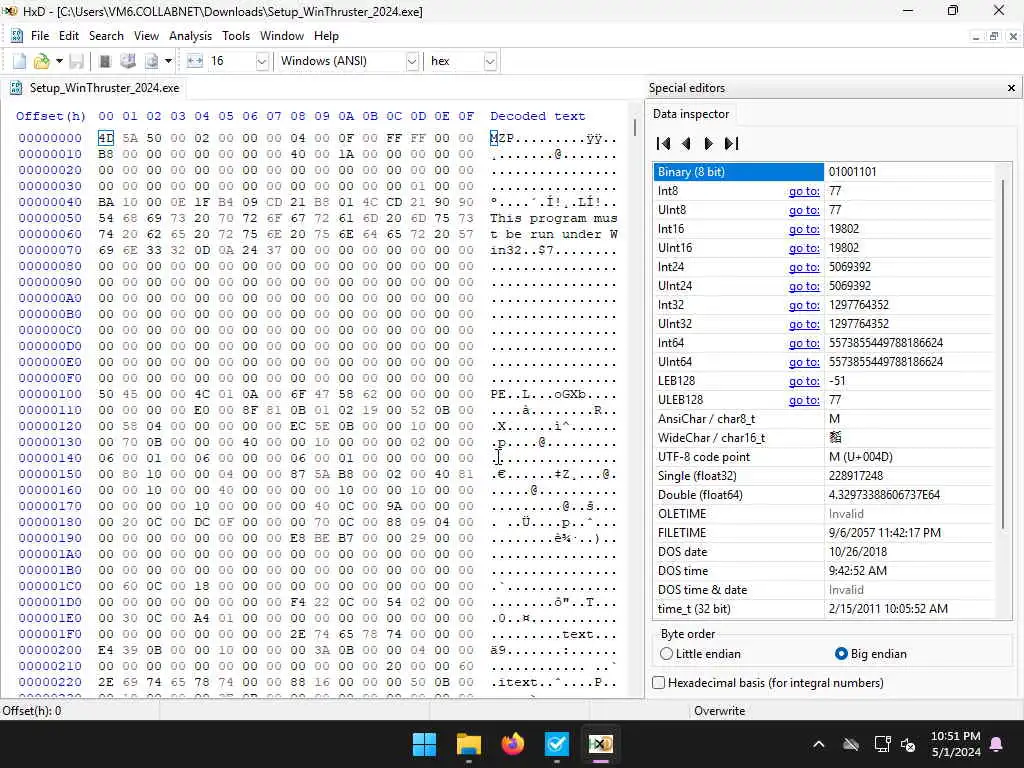Open the Analysis menu
This screenshot has height=768, width=1024.
pos(190,36)
